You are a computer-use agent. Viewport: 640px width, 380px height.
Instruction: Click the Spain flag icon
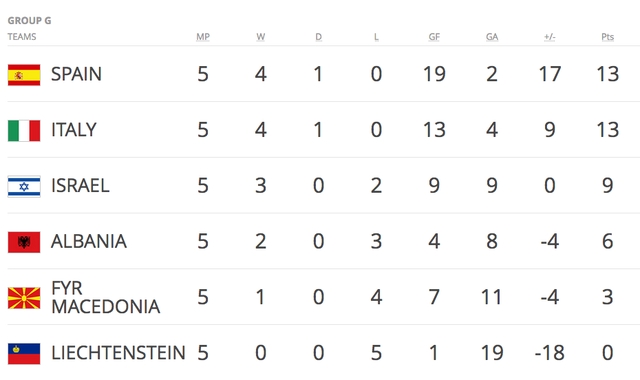tap(24, 75)
